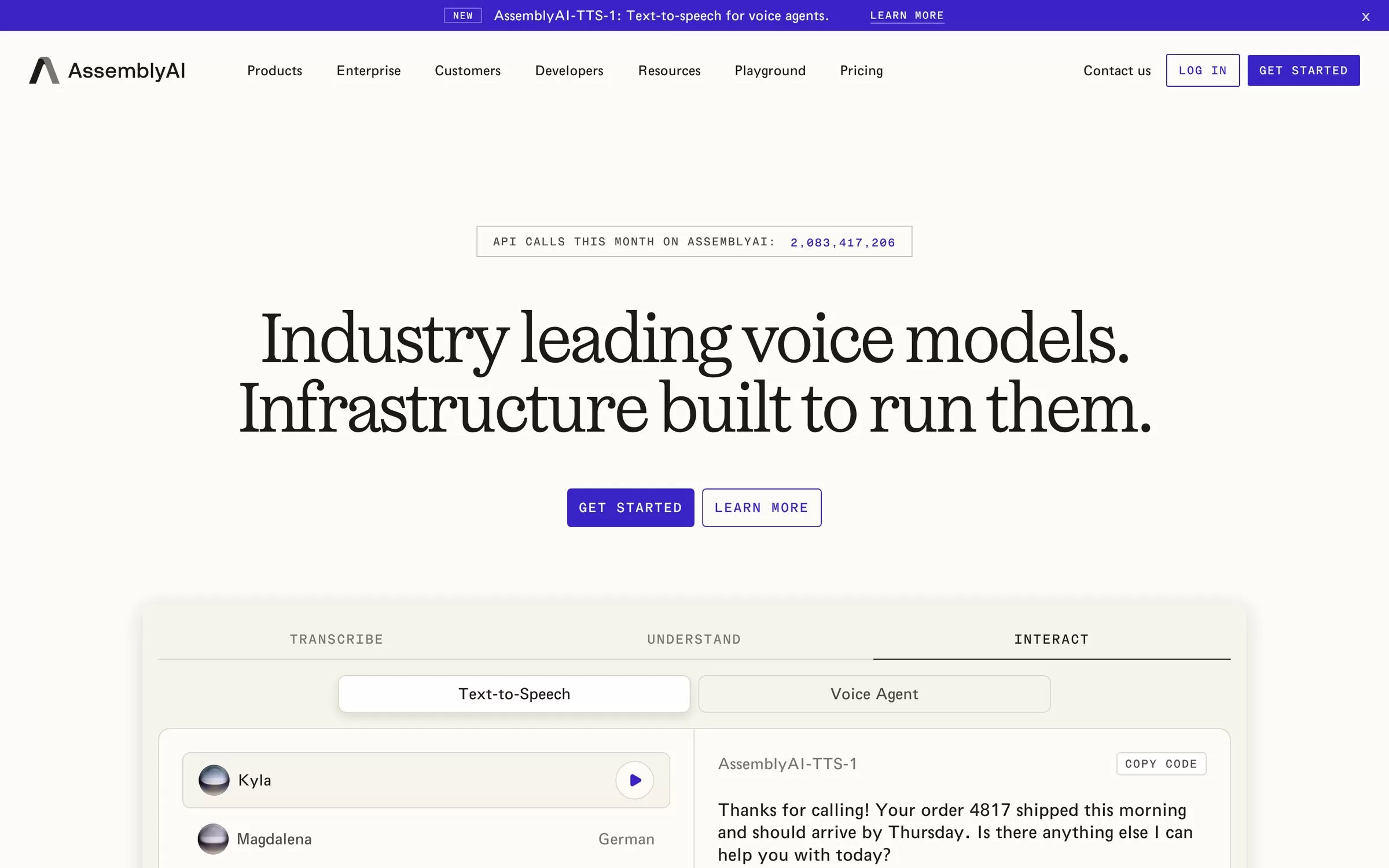
Task: Go to the Playground page
Action: (770, 71)
